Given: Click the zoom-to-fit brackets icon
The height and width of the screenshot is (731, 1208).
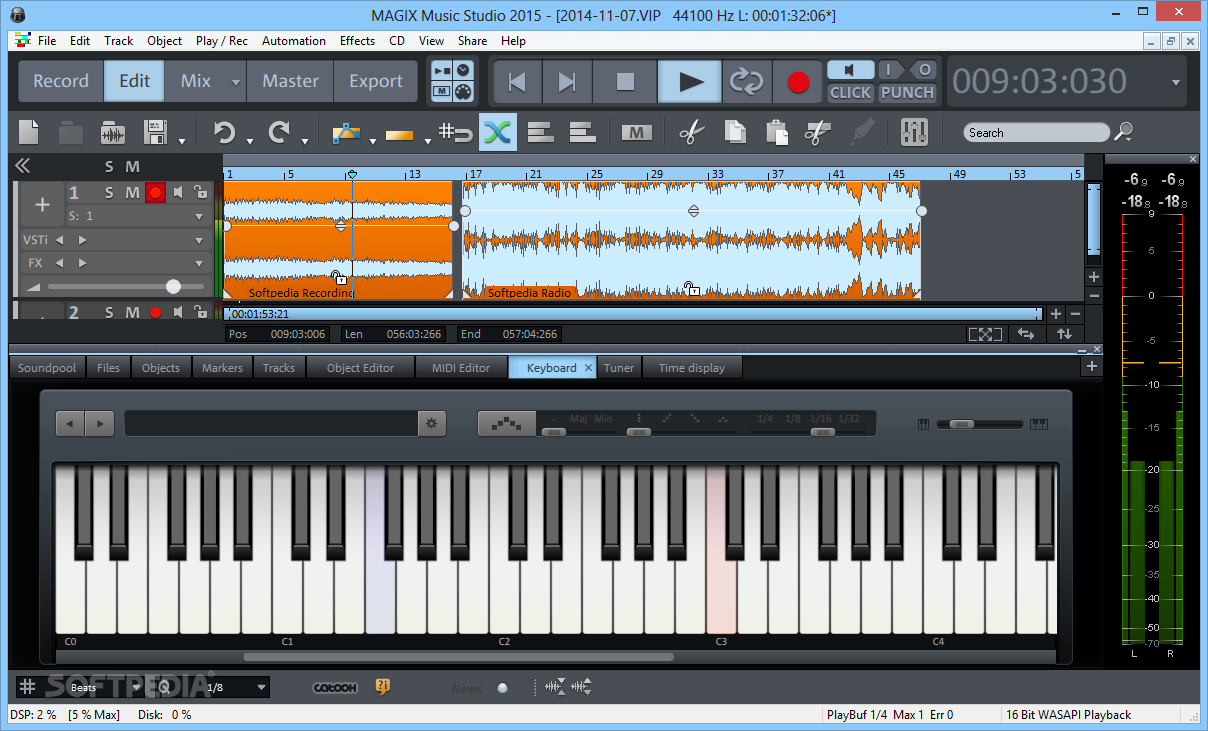Looking at the screenshot, I should pos(985,334).
